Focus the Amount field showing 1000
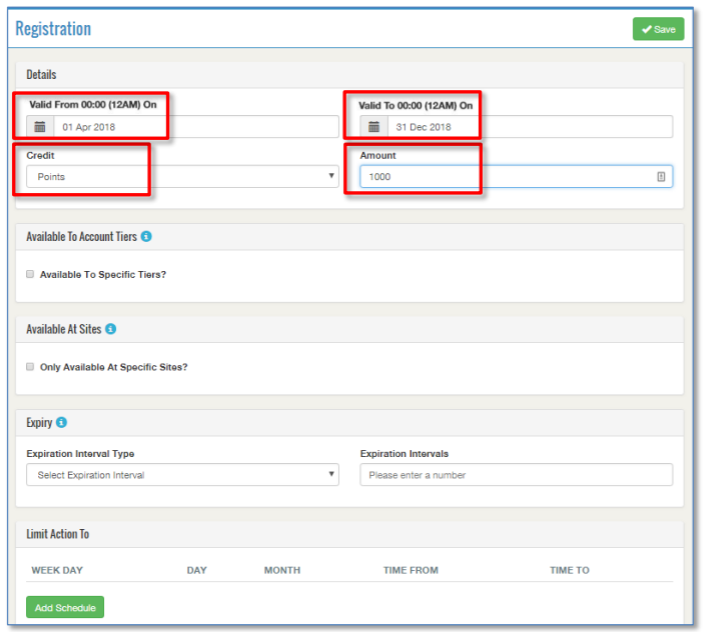The width and height of the screenshot is (703, 632). (505, 177)
